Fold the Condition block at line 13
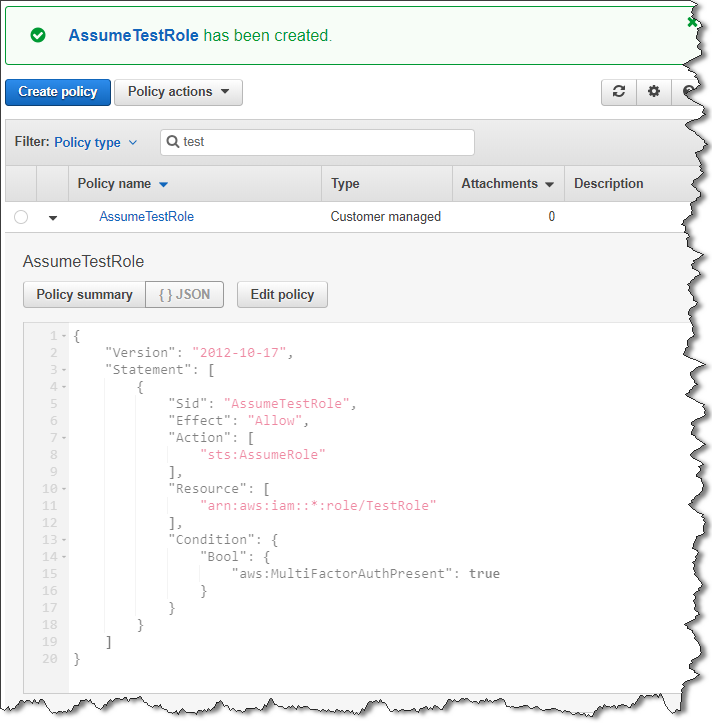Image resolution: width=712 pixels, height=725 pixels. point(64,540)
